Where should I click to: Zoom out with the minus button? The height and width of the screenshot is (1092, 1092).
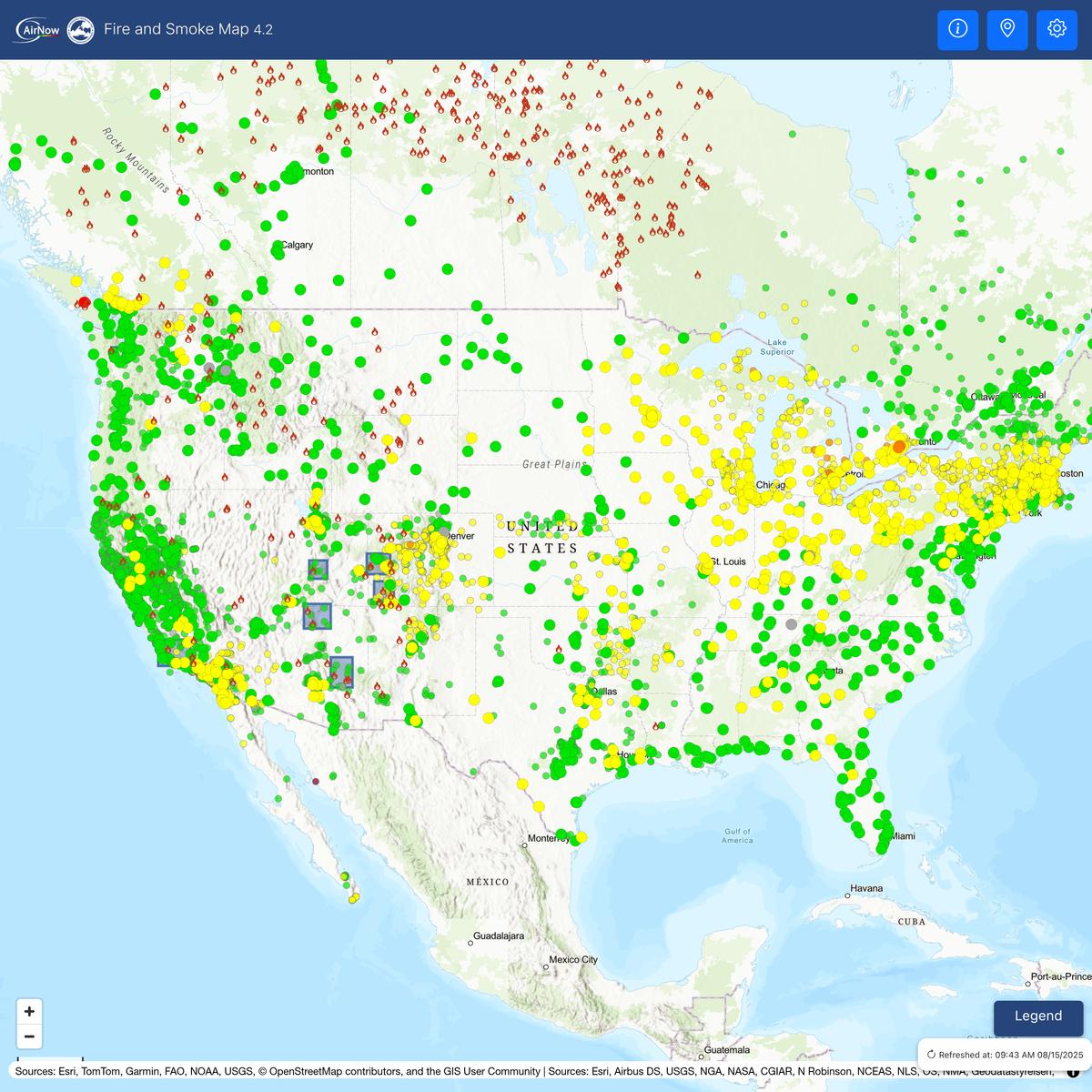(x=29, y=1036)
